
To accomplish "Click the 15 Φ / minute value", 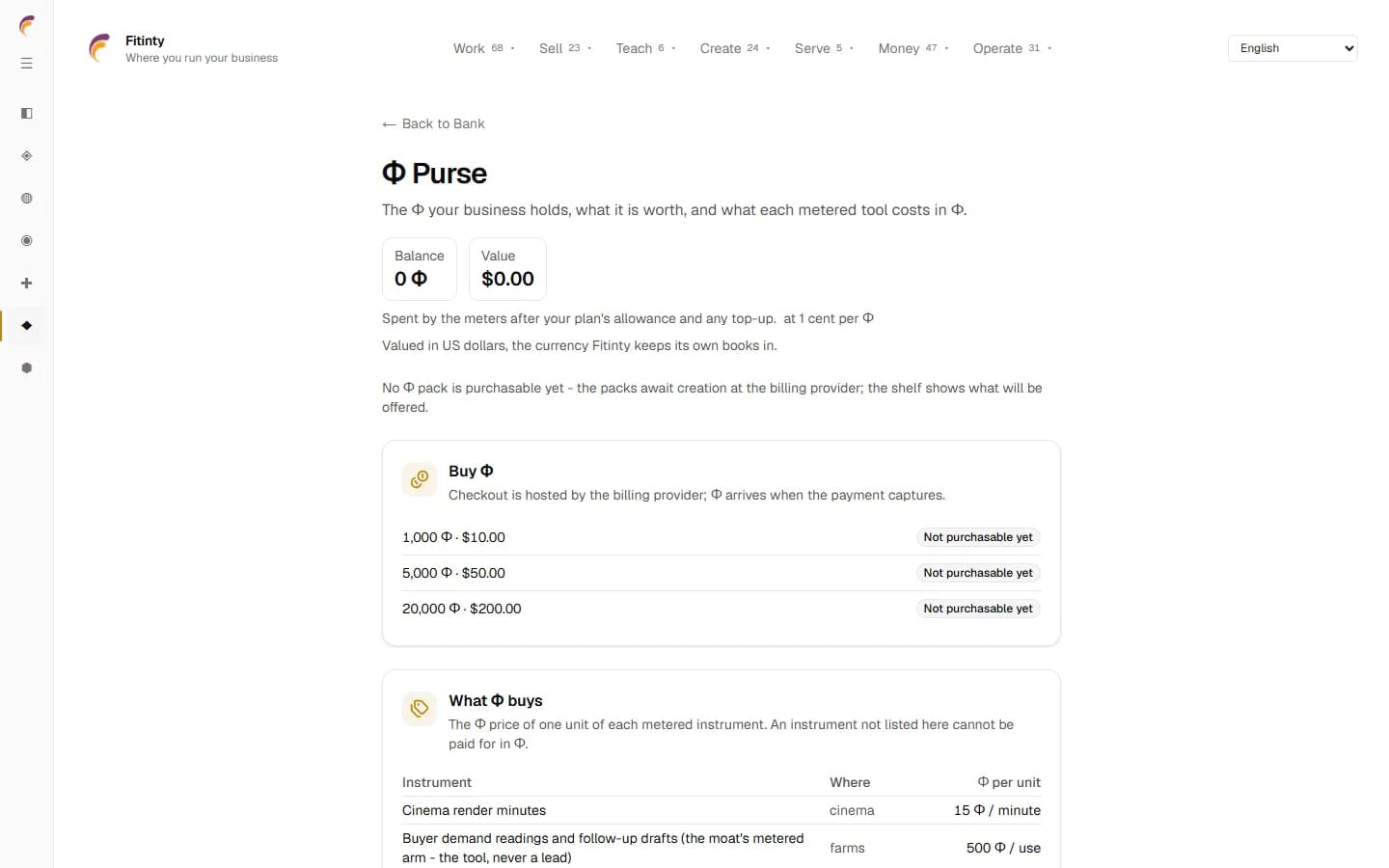I will pyautogui.click(x=997, y=810).
